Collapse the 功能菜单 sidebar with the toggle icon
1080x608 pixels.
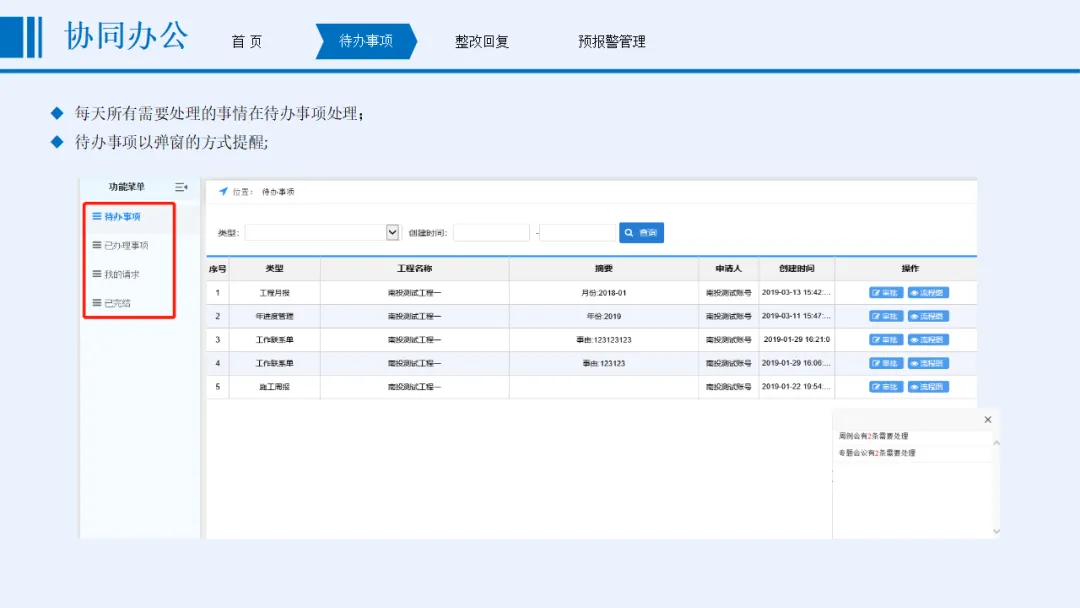181,187
